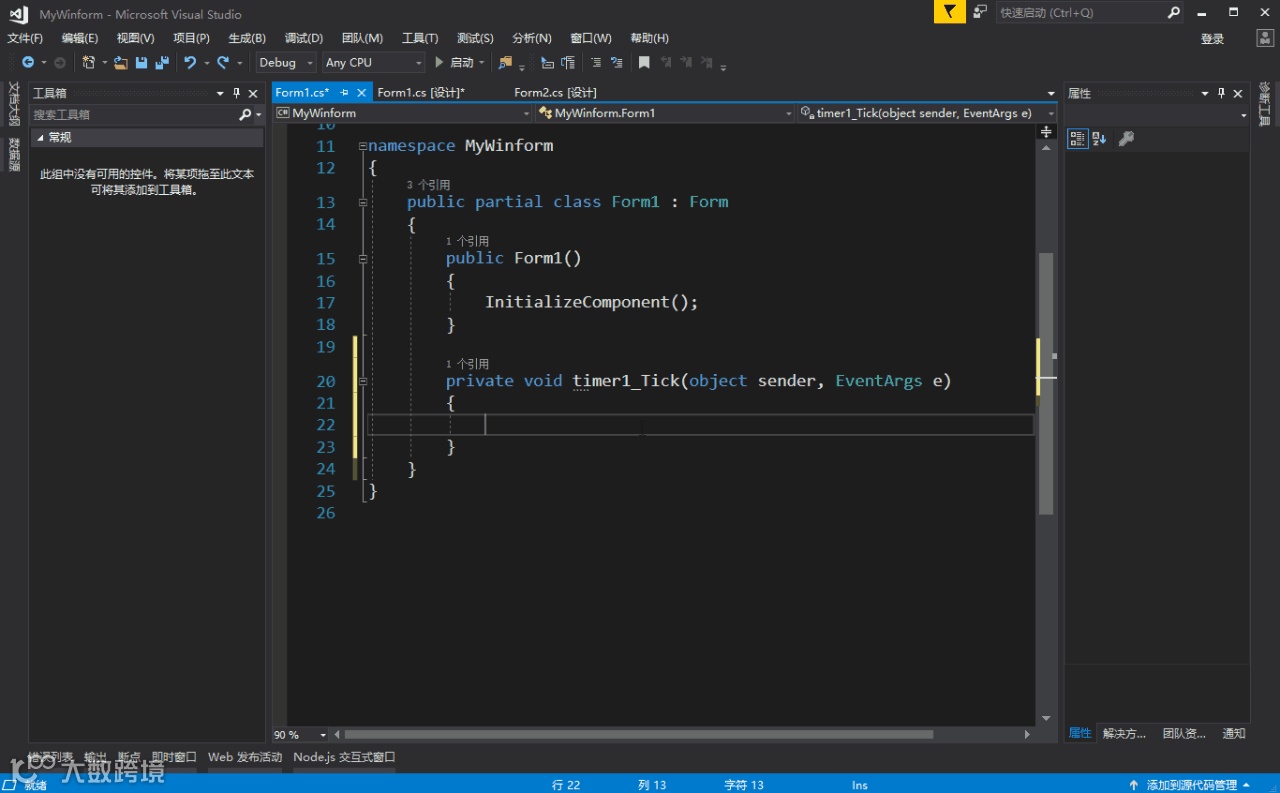Save the current file with single floppy icon

[142, 62]
